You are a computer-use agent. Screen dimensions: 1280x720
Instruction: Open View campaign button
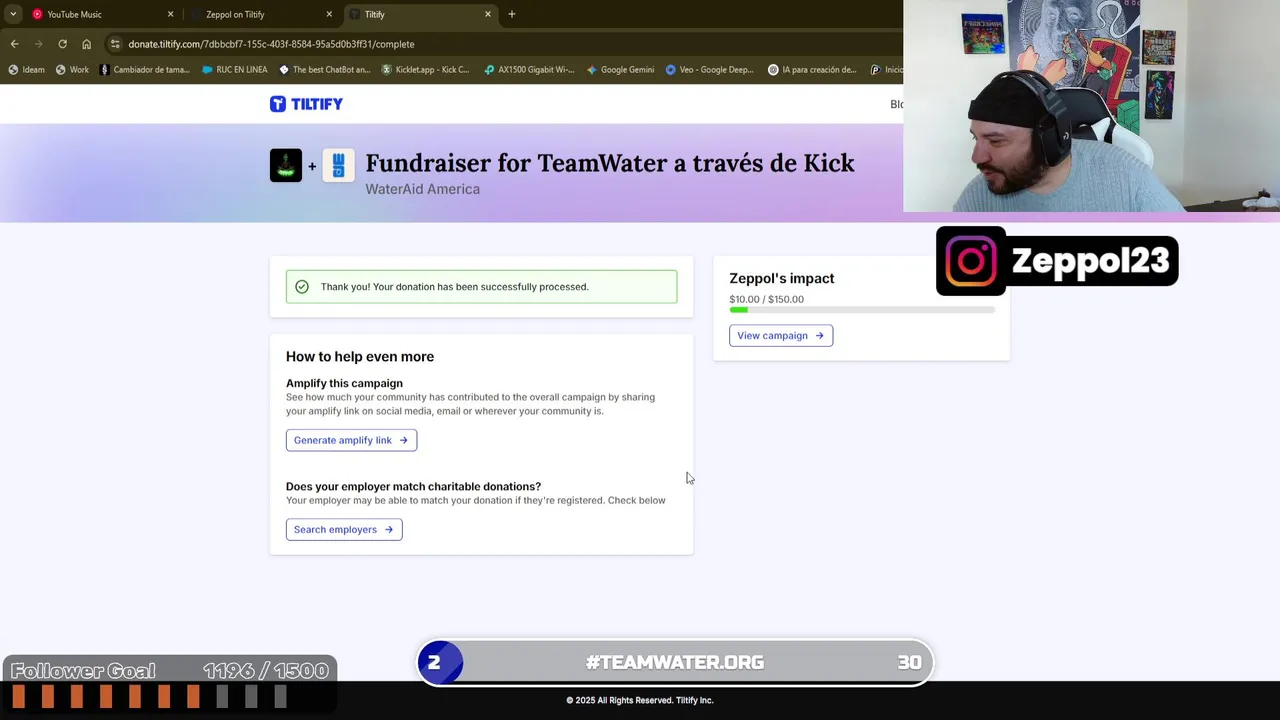pos(781,336)
